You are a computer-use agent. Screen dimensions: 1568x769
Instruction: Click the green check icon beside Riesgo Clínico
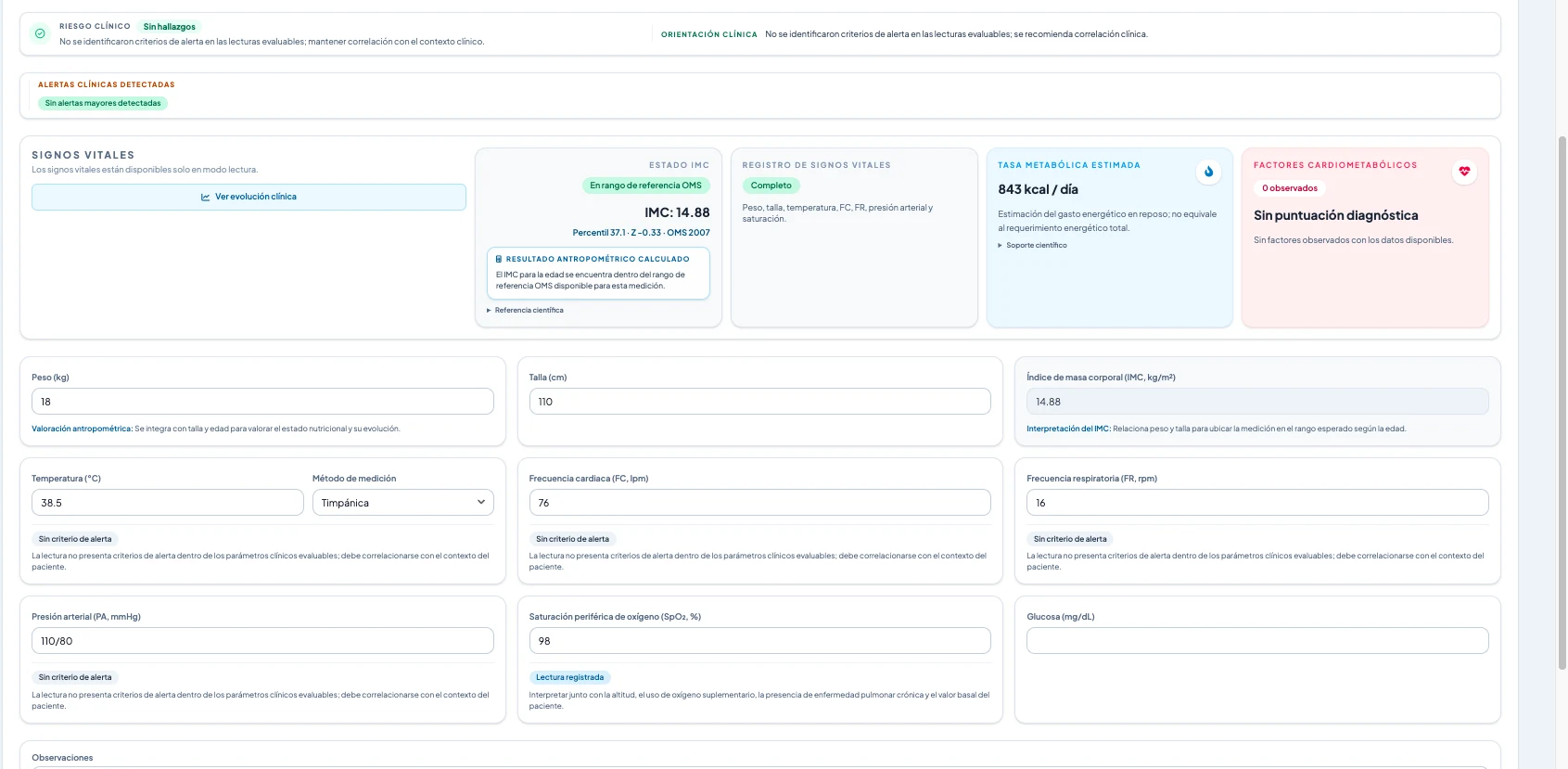pyautogui.click(x=40, y=33)
